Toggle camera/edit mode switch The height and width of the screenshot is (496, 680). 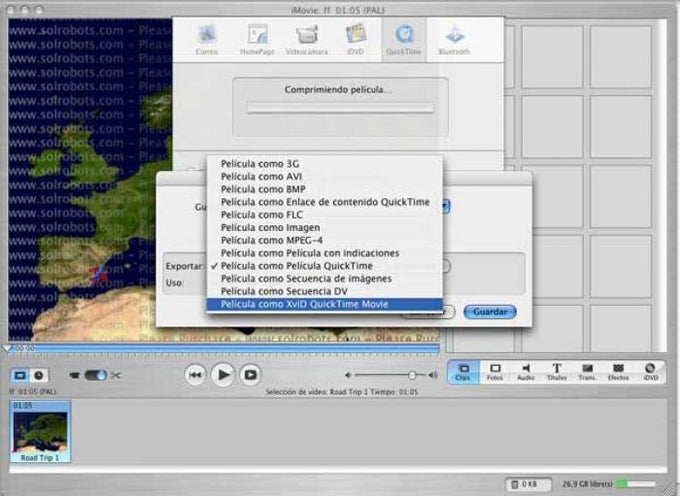click(x=96, y=375)
